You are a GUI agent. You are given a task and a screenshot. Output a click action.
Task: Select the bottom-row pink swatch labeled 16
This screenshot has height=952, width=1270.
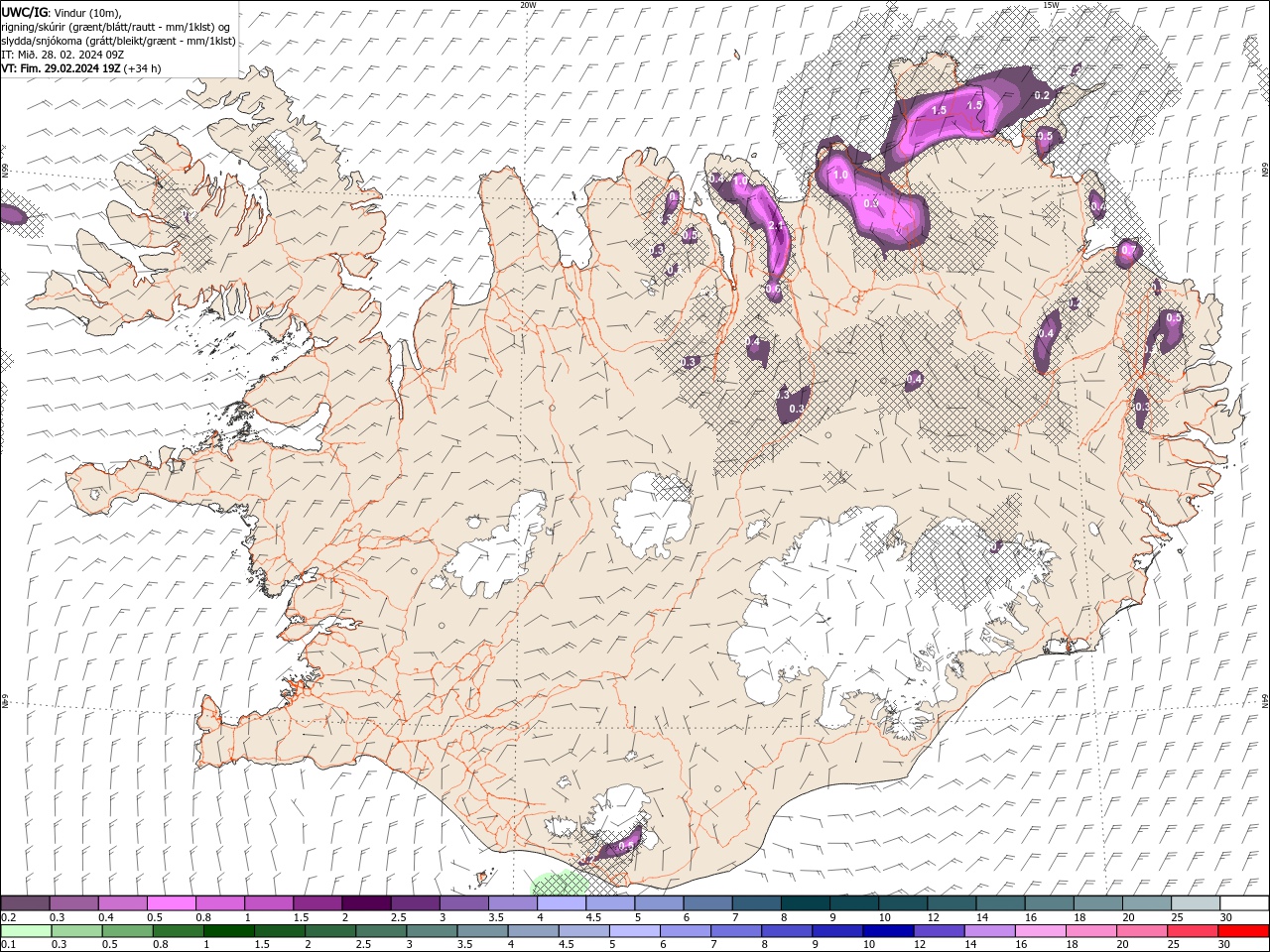(x=1041, y=931)
